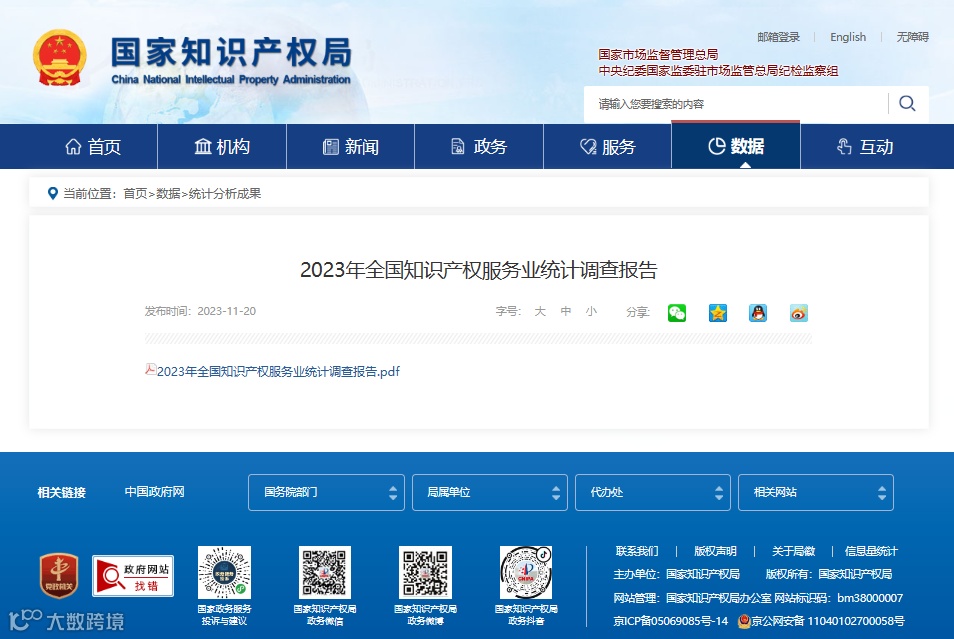Open the 政府网站找错 badge

133,576
